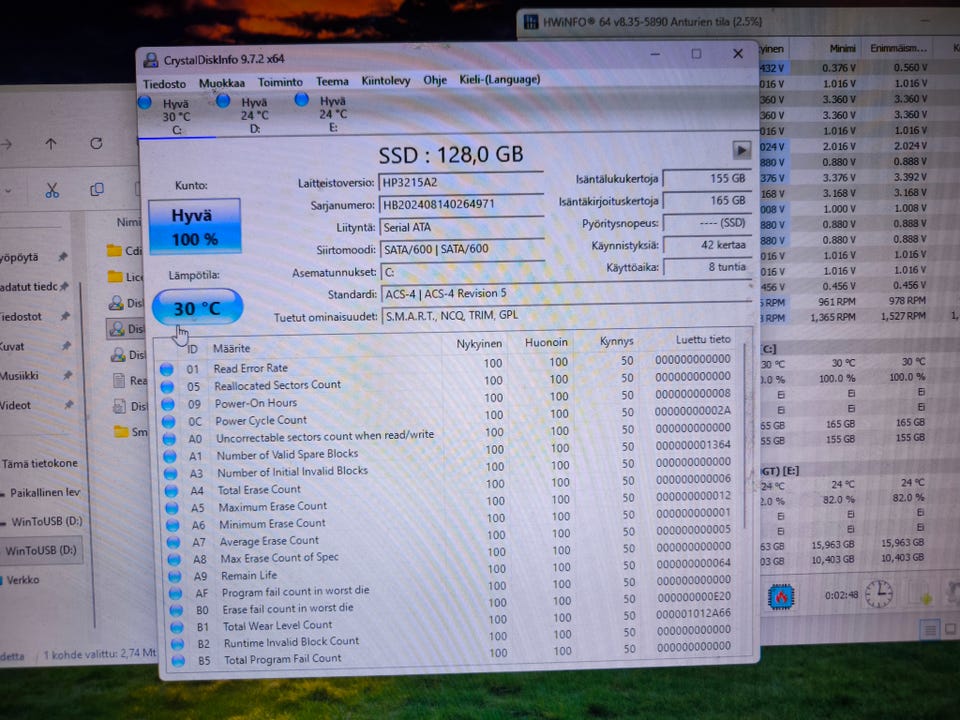Select the Uncorrectable sectors count when read/write row
960x720 pixels.
449,435
